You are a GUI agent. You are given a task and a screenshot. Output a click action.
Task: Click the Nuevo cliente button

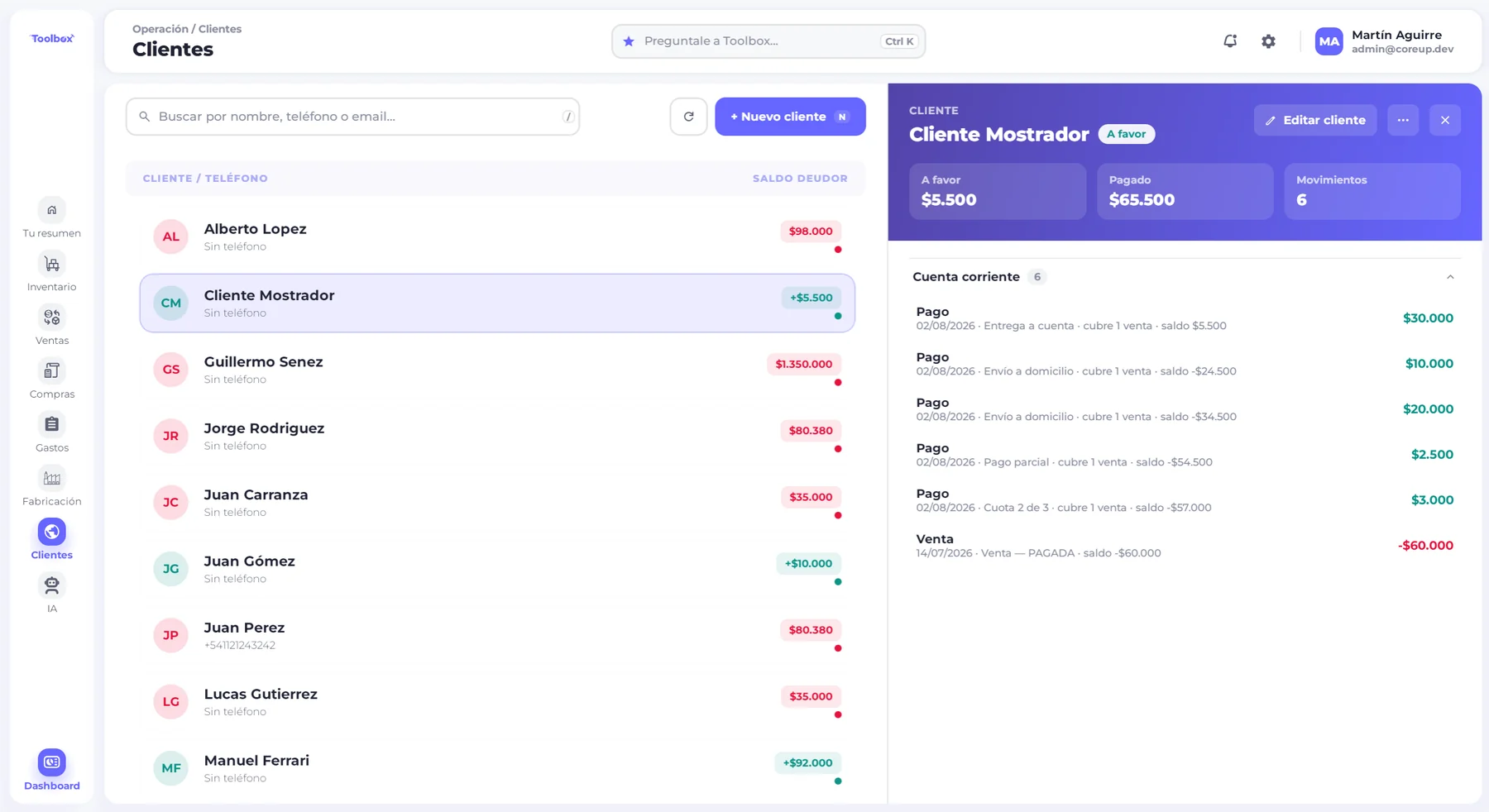coord(790,117)
